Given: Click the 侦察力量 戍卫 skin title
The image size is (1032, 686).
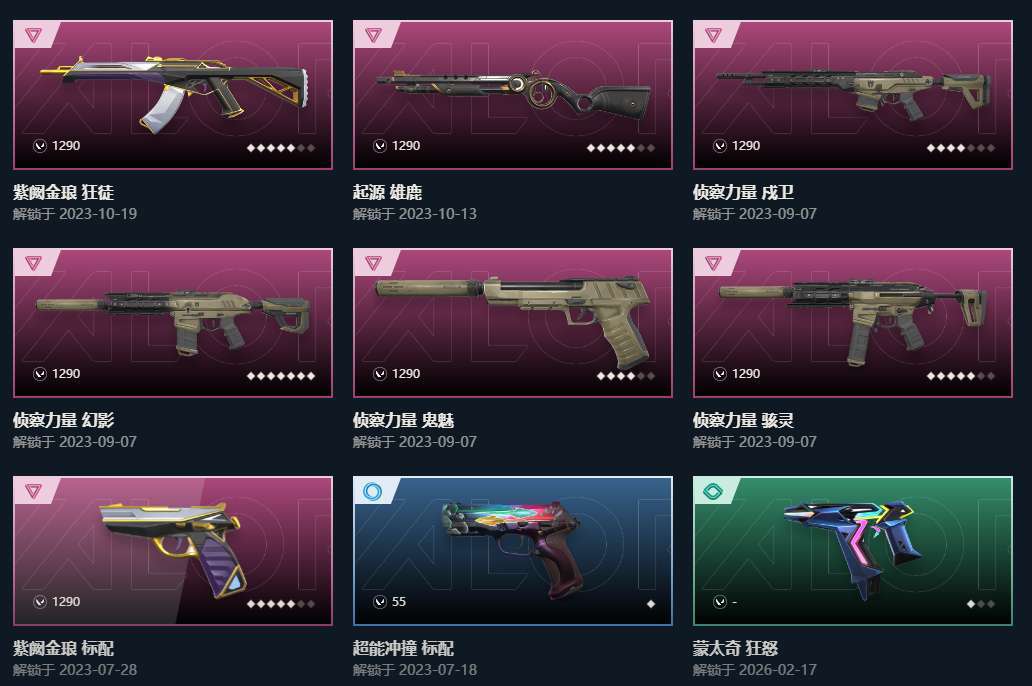Looking at the screenshot, I should pyautogui.click(x=743, y=192).
